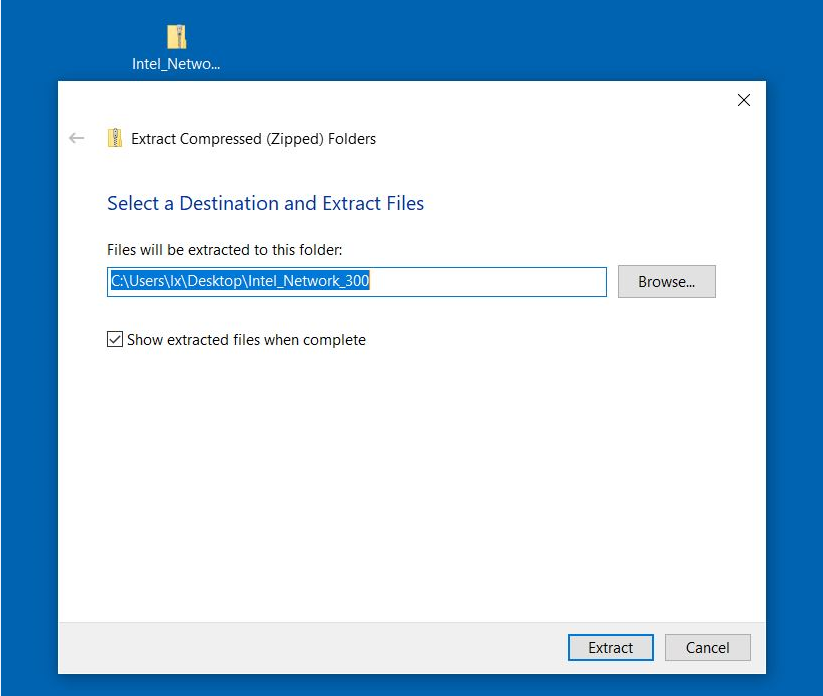Click the 'Files will be extracted to this folder' label
This screenshot has height=696, width=823.
pyautogui.click(x=224, y=250)
